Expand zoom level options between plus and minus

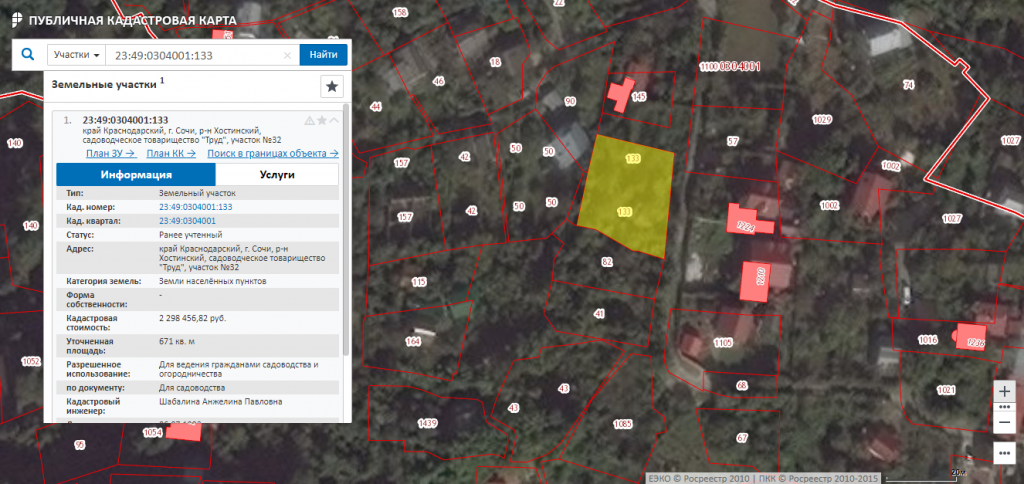(1005, 407)
